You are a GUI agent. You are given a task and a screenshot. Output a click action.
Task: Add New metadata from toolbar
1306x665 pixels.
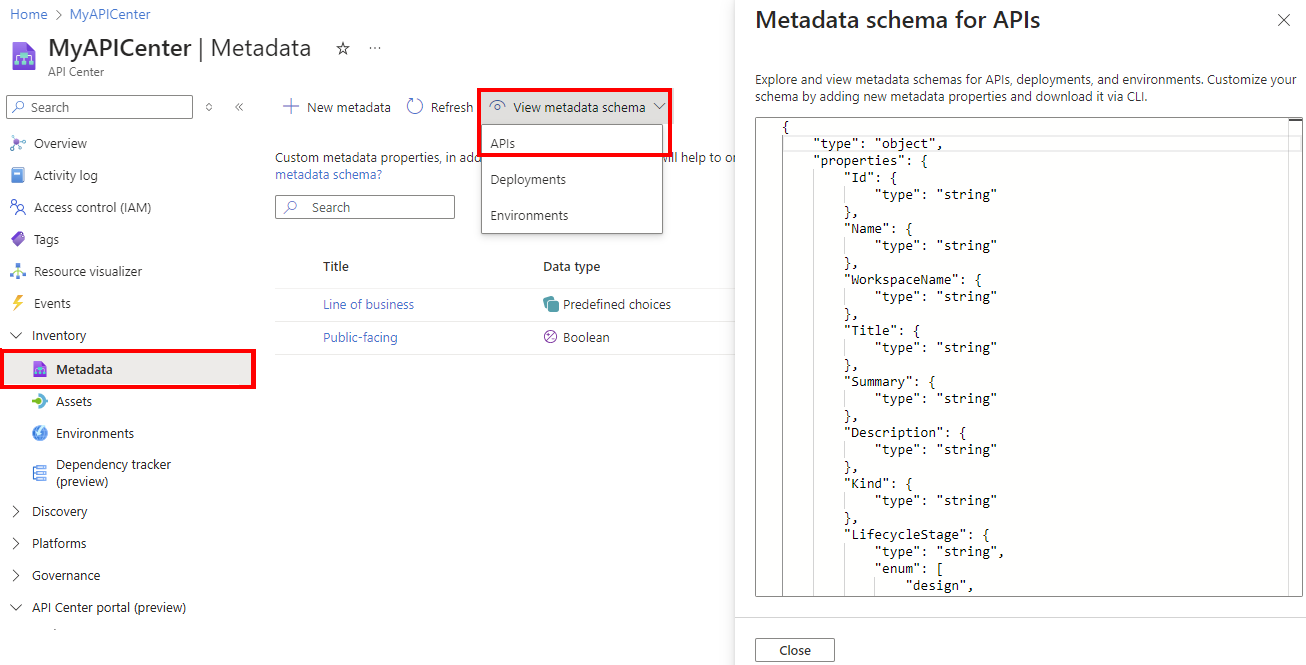pyautogui.click(x=337, y=107)
